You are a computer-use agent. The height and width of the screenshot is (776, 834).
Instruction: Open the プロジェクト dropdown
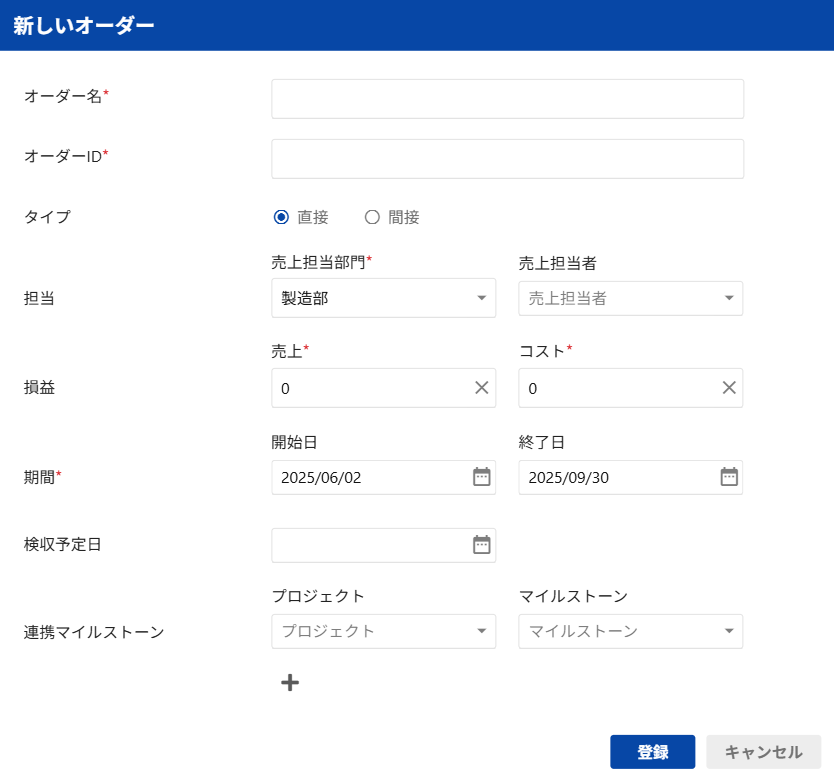pyautogui.click(x=383, y=631)
